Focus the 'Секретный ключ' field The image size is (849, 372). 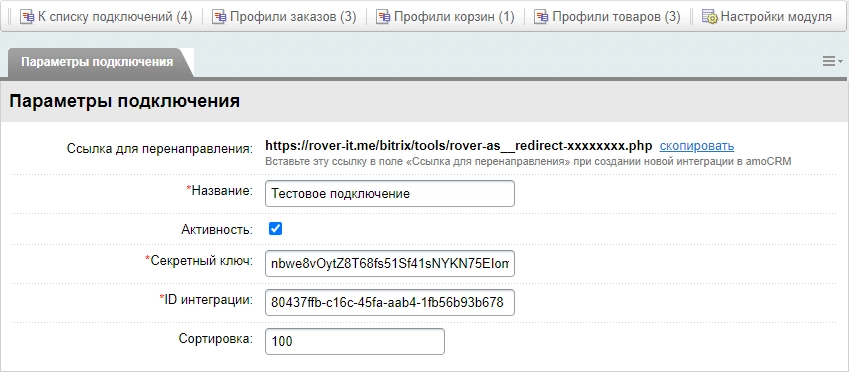click(390, 263)
